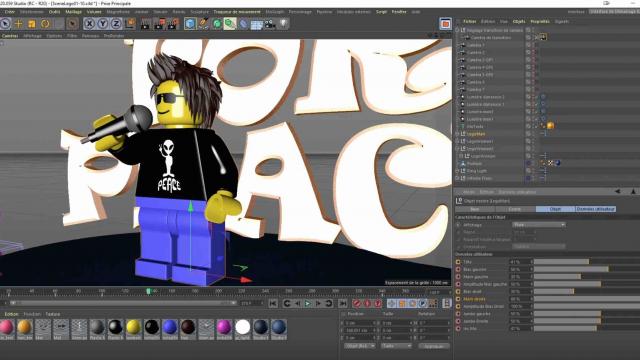
Task: Select the live selection arrow tool
Action: (5, 24)
